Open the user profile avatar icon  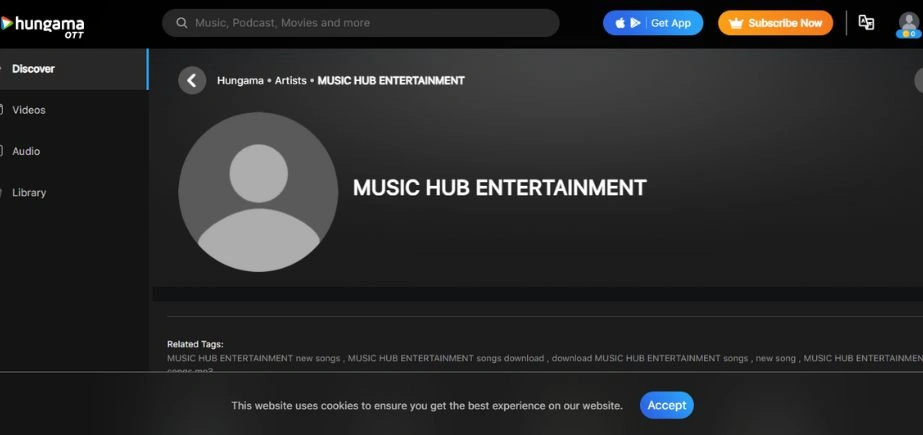point(907,24)
